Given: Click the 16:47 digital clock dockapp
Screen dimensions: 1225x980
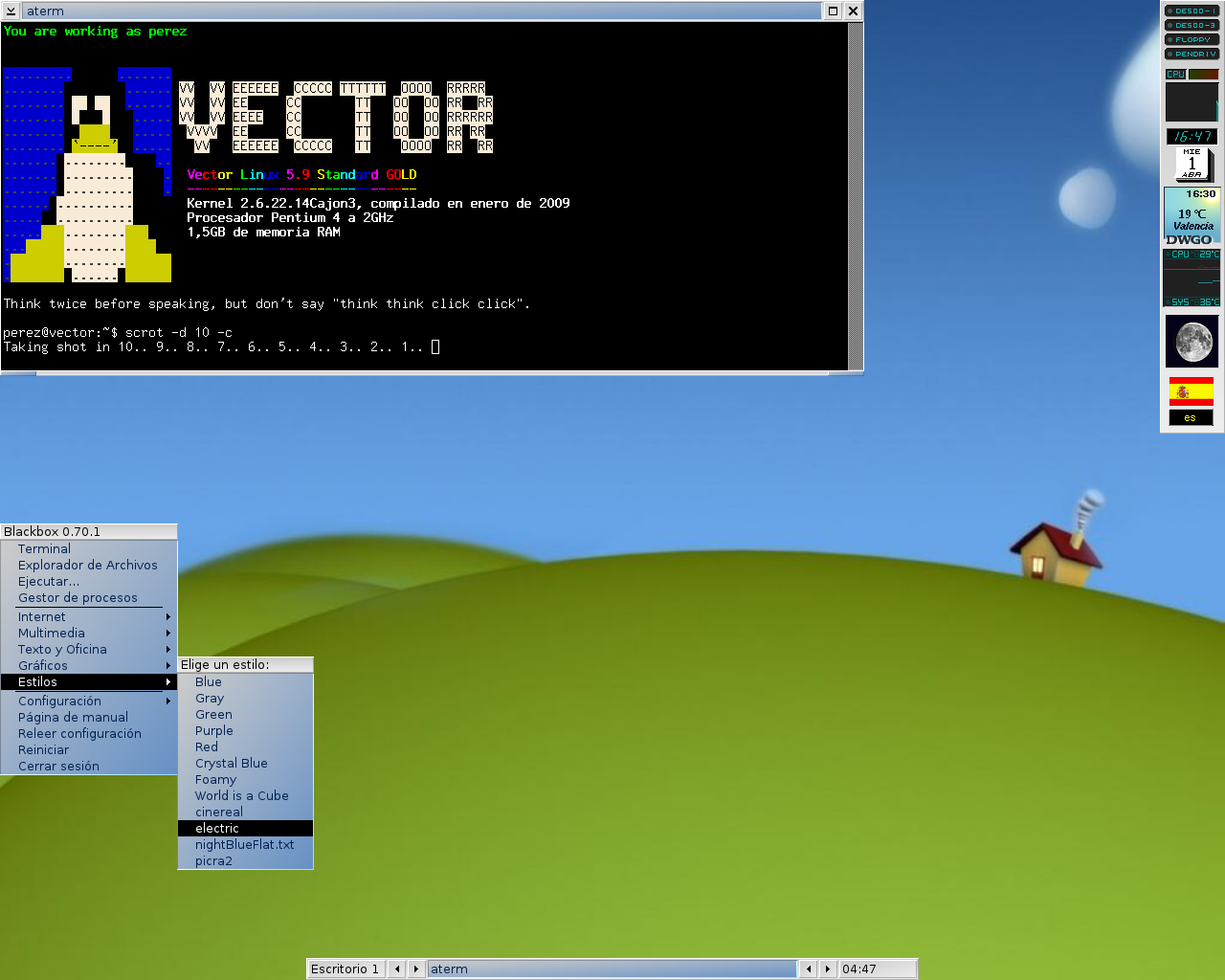Looking at the screenshot, I should [1192, 136].
